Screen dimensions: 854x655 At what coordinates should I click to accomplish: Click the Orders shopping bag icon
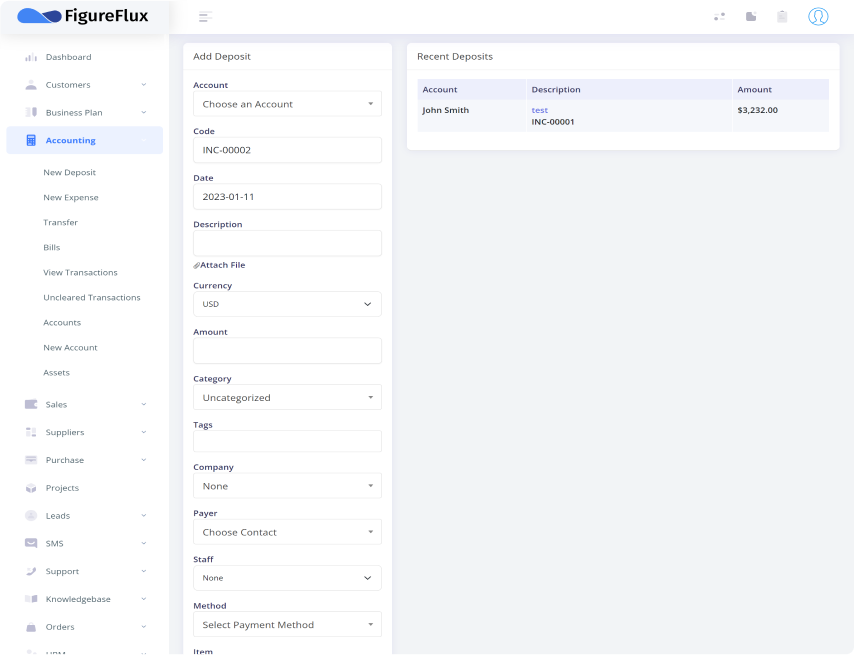pyautogui.click(x=31, y=627)
